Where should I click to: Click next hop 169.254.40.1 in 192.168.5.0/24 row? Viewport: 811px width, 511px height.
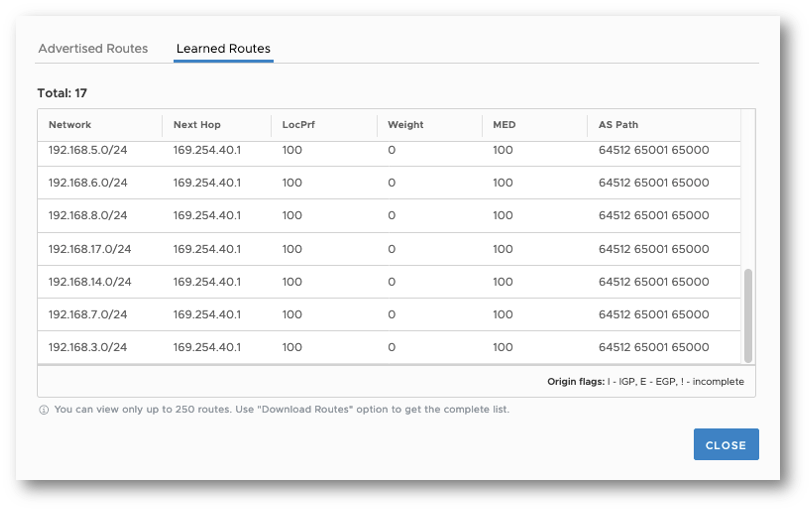point(207,151)
